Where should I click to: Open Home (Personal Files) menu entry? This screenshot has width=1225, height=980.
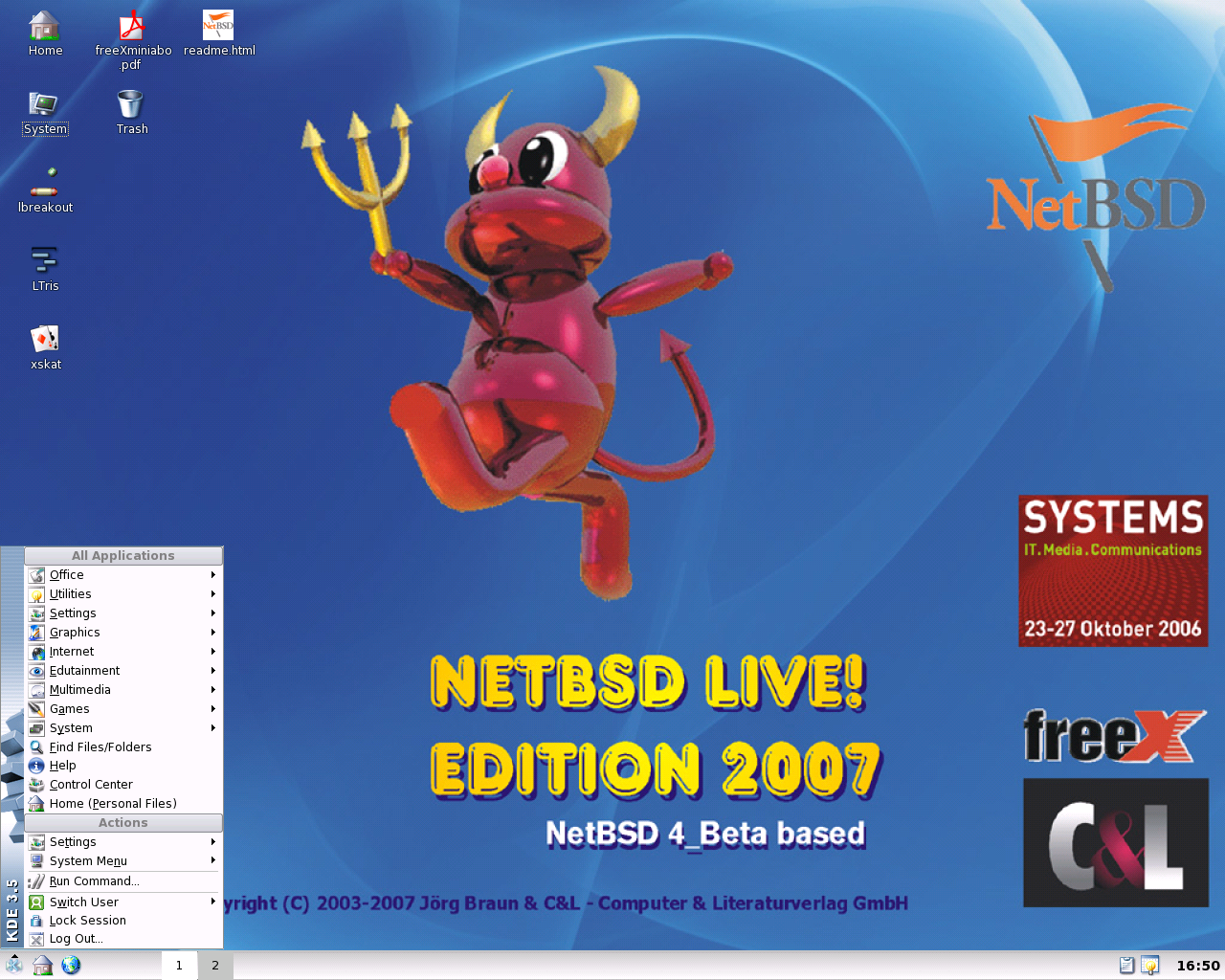(123, 804)
